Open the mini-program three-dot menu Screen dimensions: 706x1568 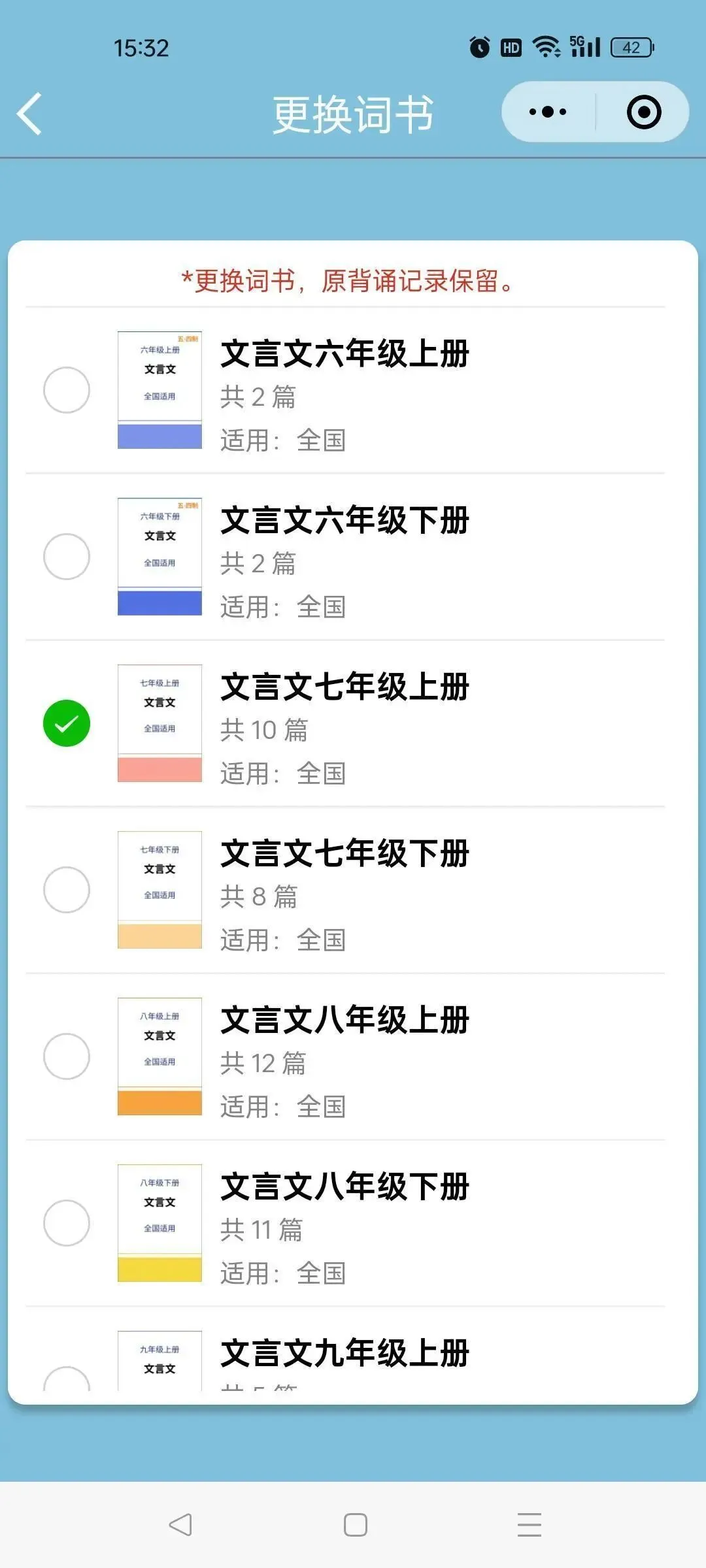[x=548, y=112]
